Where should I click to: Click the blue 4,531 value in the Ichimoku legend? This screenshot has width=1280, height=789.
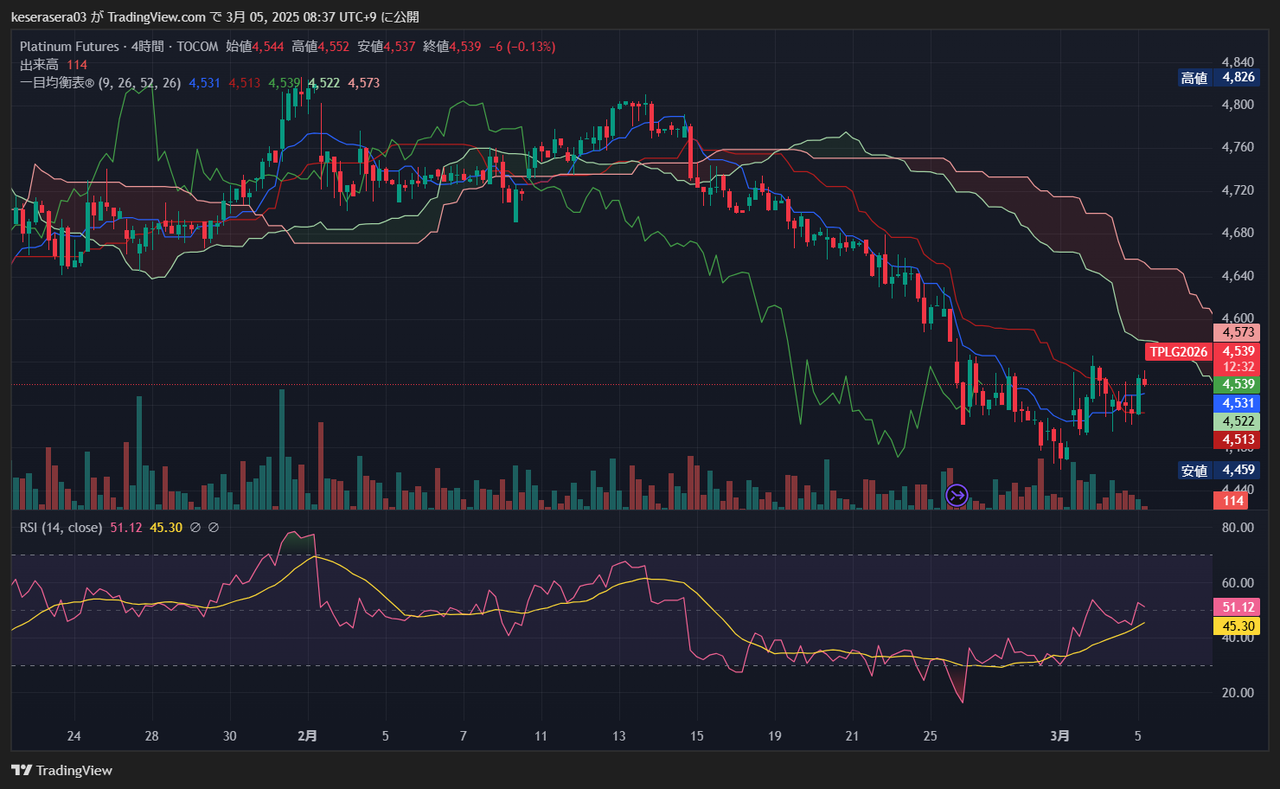pyautogui.click(x=204, y=83)
